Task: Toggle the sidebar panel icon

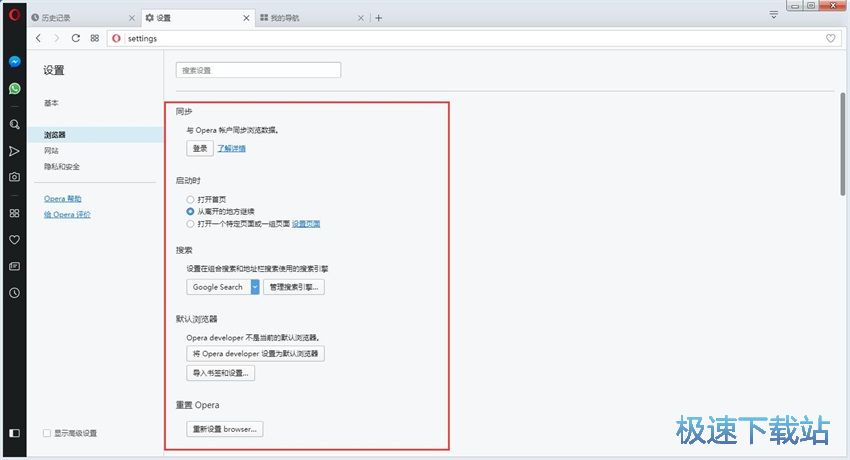Action: pos(15,433)
